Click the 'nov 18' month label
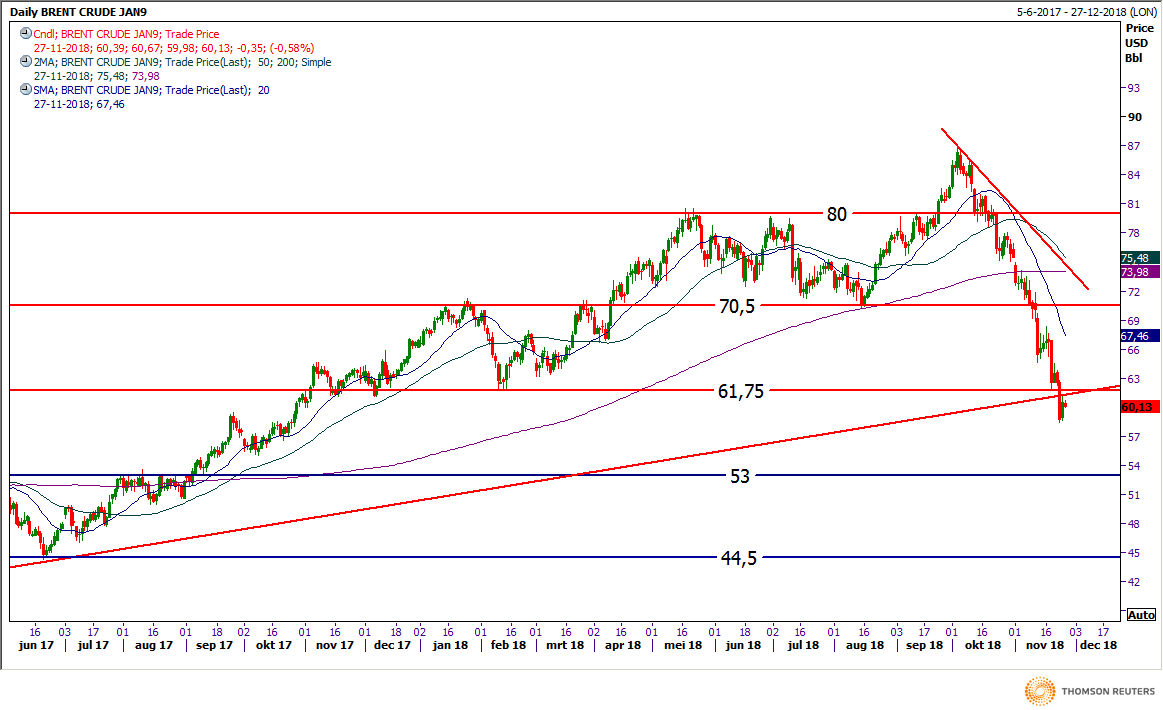 (1044, 645)
